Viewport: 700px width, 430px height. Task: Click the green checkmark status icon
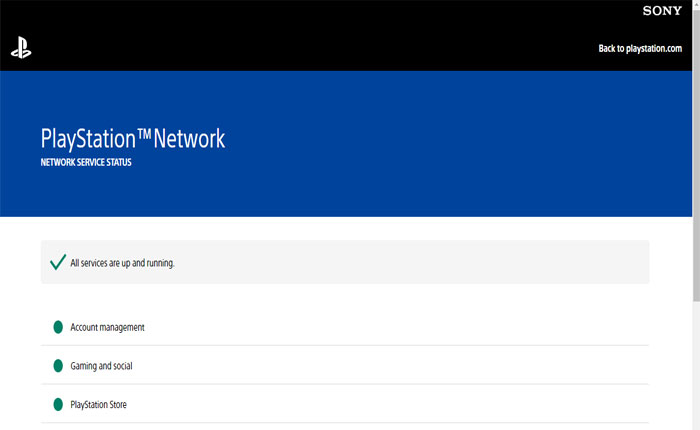pos(58,263)
